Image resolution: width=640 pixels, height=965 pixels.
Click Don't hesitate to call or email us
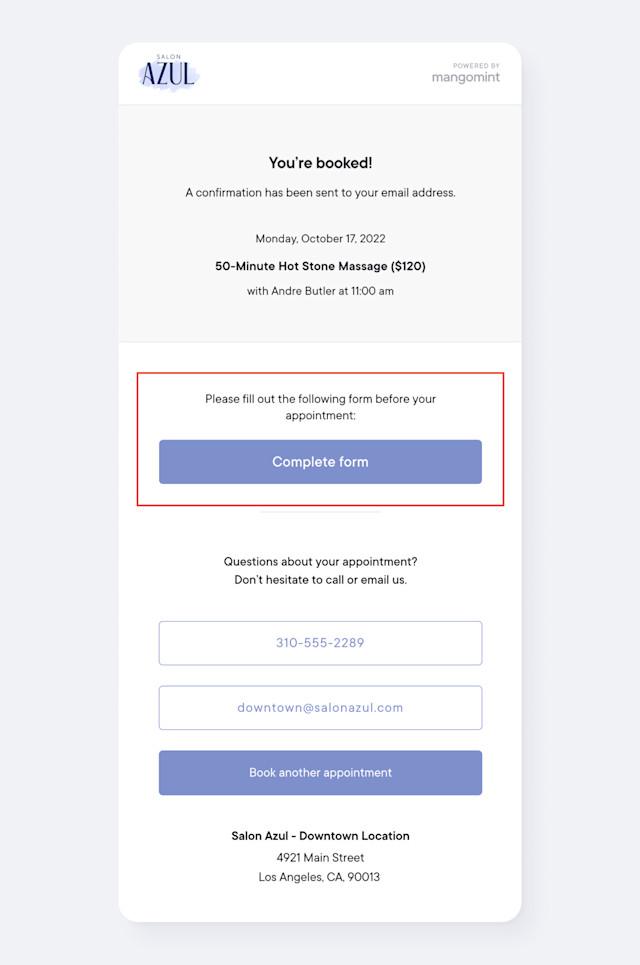click(321, 580)
